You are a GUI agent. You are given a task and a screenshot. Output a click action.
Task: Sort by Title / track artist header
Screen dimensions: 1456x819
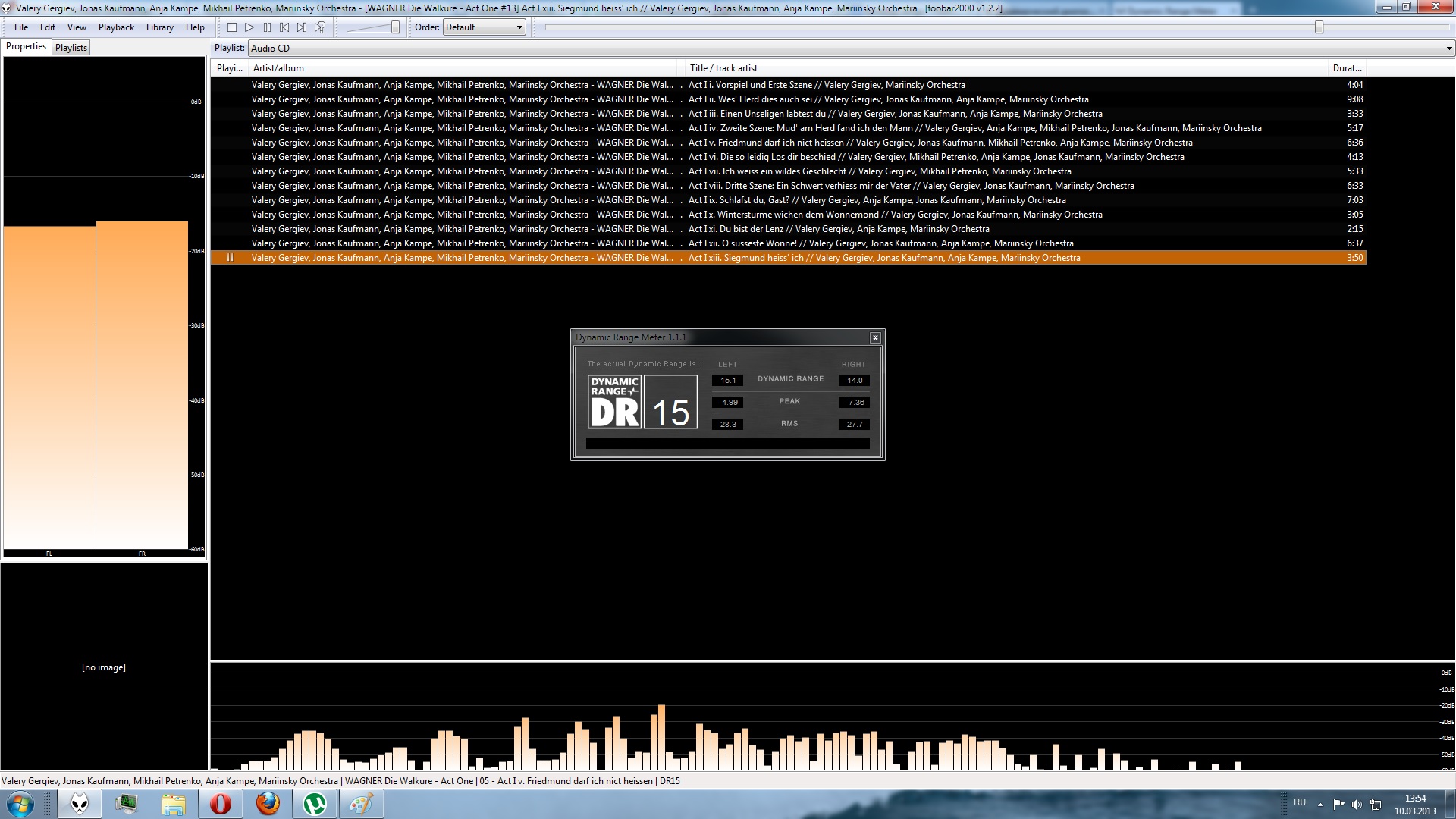[x=1006, y=68]
